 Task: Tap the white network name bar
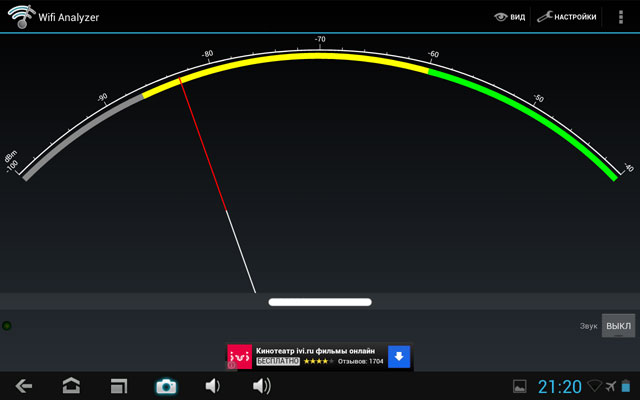point(320,302)
